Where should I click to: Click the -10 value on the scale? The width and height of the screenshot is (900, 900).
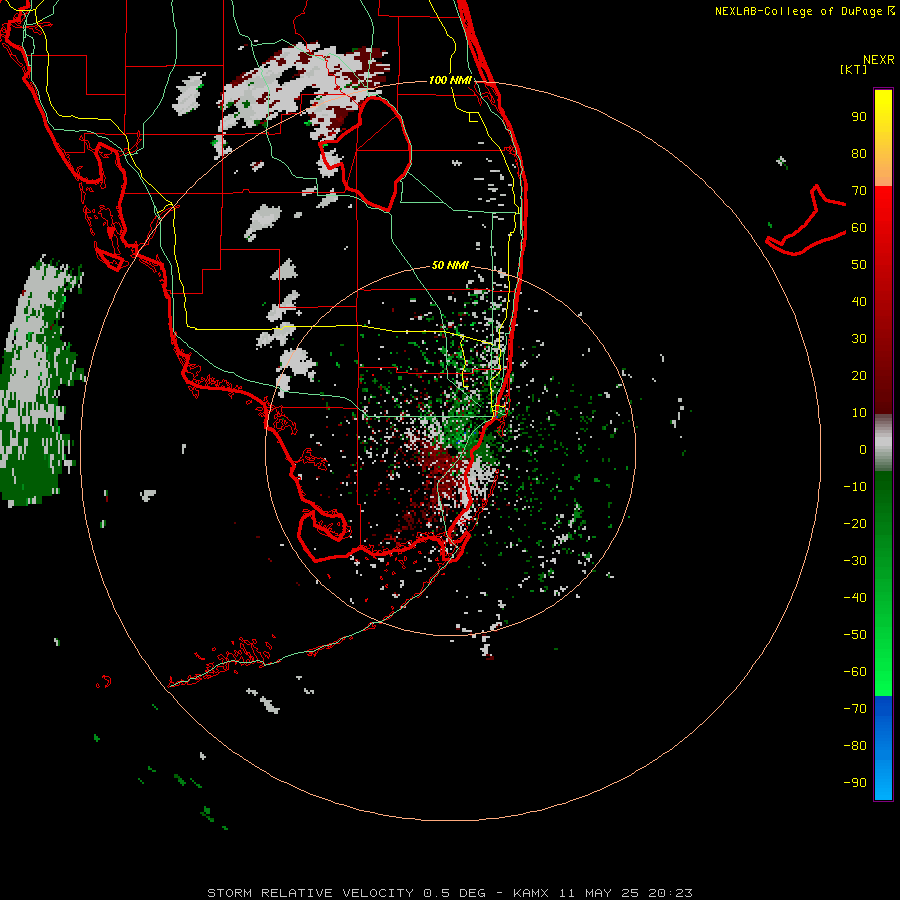[x=855, y=487]
